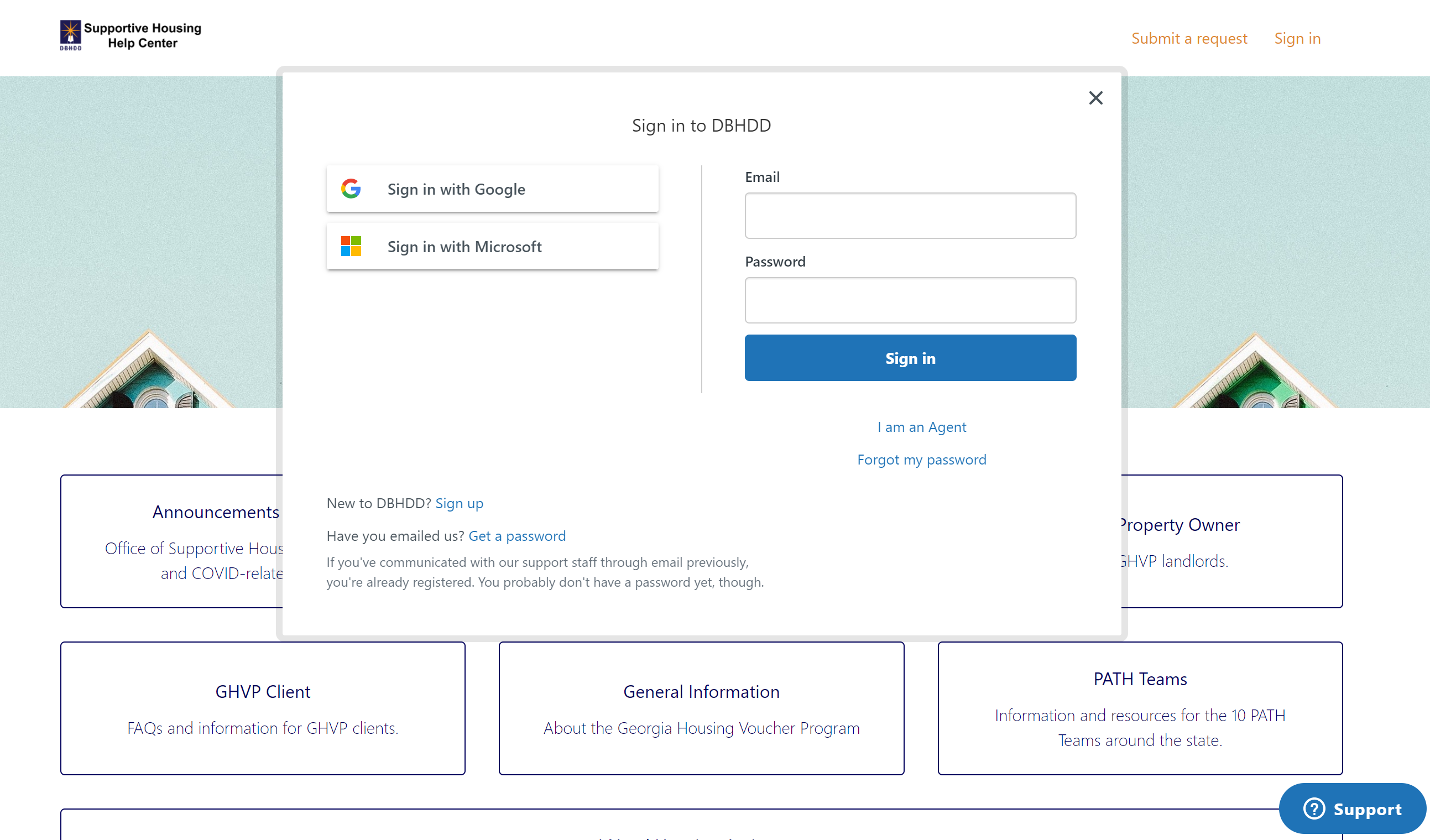This screenshot has height=840, width=1430.
Task: Open the Announcements category card
Action: 170,540
